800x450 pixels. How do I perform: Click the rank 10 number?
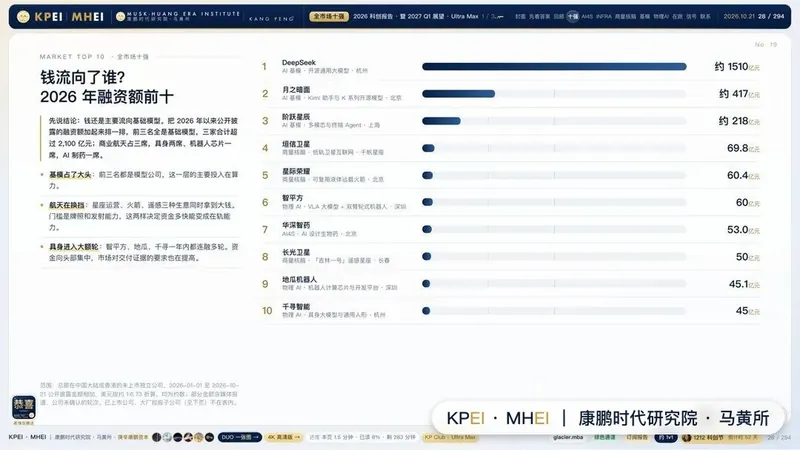[x=267, y=311]
